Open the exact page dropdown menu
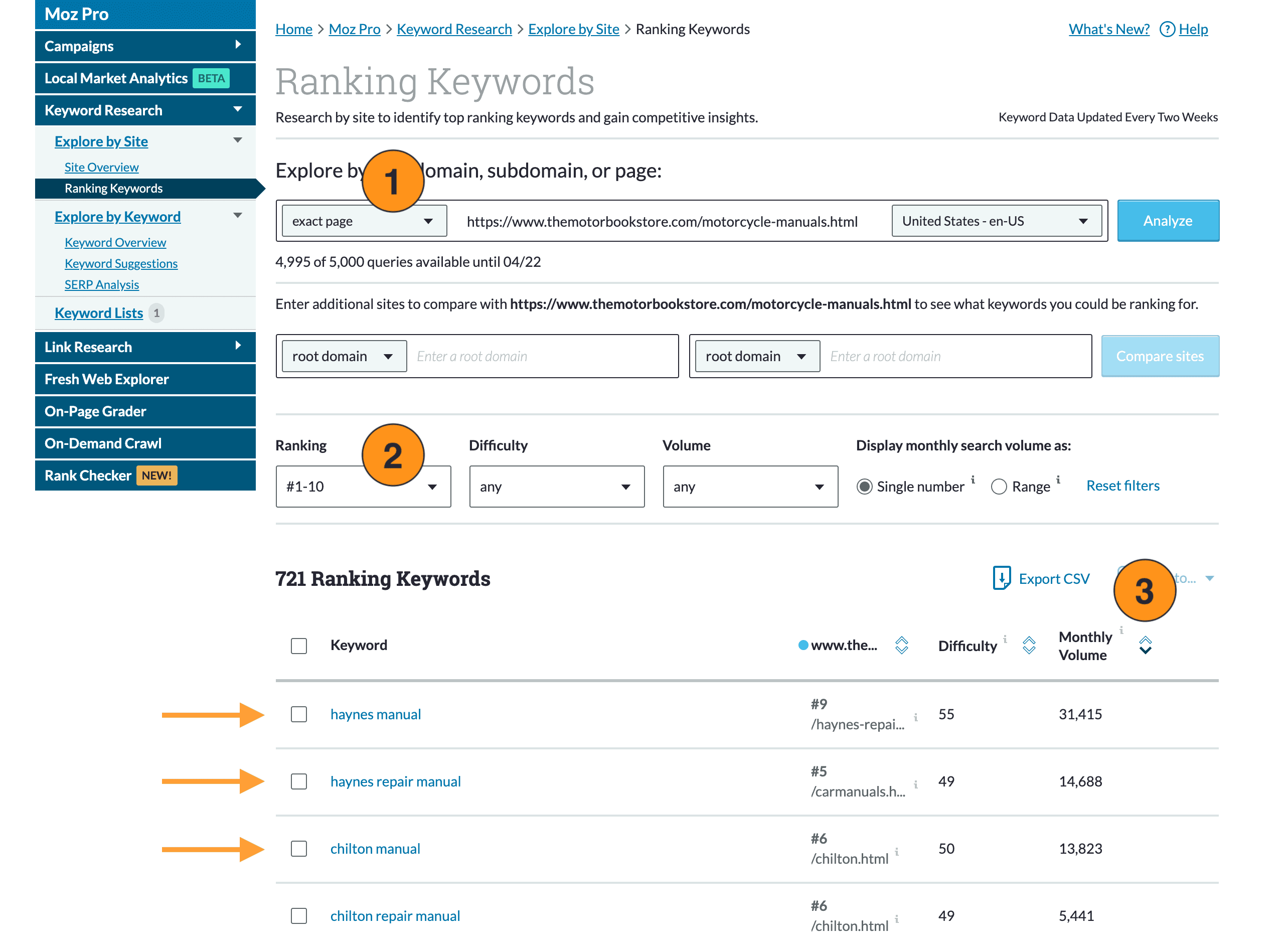The height and width of the screenshot is (948, 1288). 358,220
